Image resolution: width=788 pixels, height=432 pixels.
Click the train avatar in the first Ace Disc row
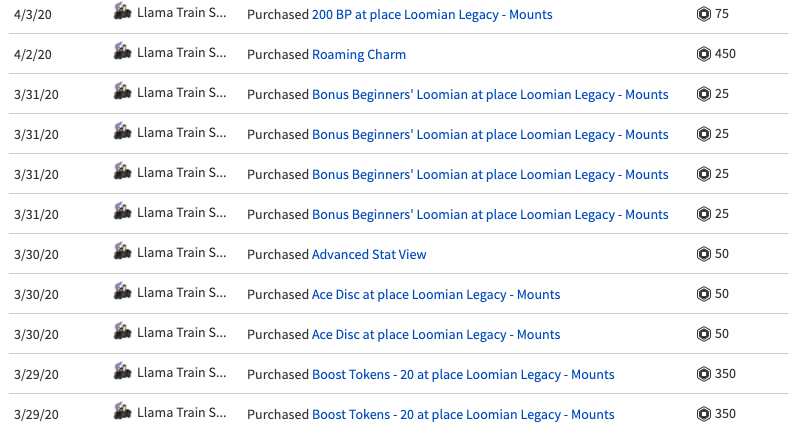tap(123, 292)
